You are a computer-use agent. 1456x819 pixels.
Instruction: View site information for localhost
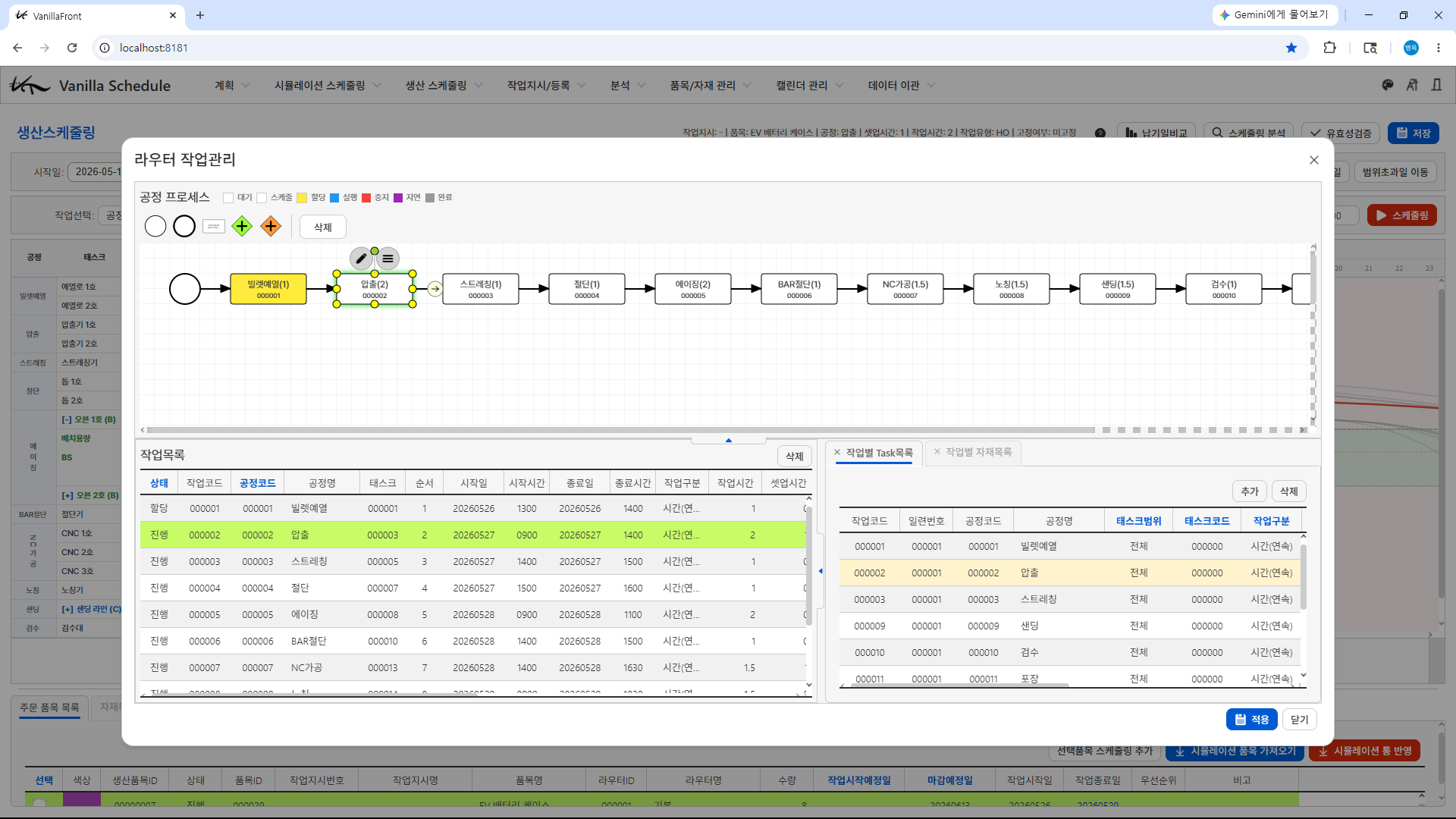click(x=105, y=48)
